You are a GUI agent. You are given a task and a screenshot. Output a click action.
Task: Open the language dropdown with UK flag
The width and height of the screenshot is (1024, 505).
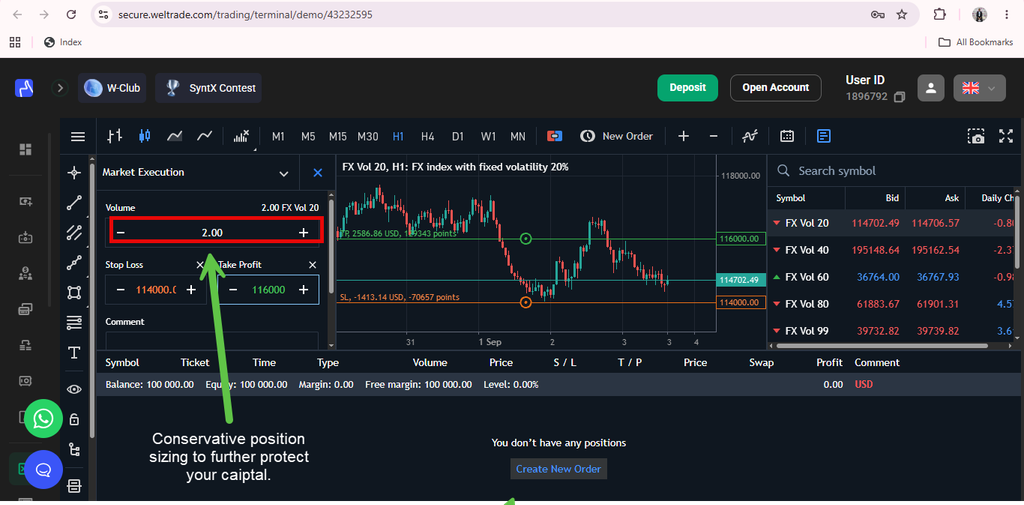pos(979,88)
